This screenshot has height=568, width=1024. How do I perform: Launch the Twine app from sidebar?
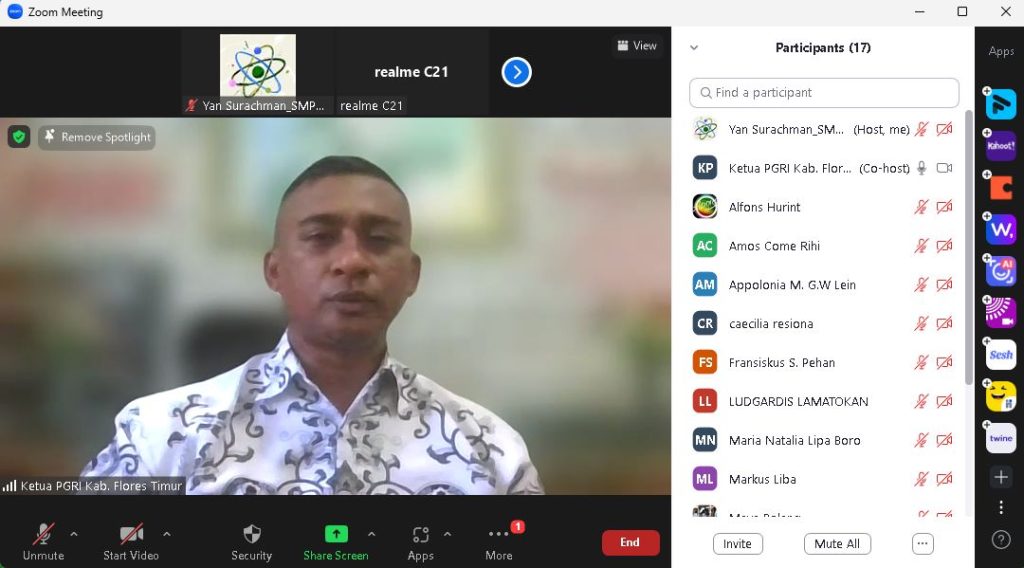point(1001,438)
